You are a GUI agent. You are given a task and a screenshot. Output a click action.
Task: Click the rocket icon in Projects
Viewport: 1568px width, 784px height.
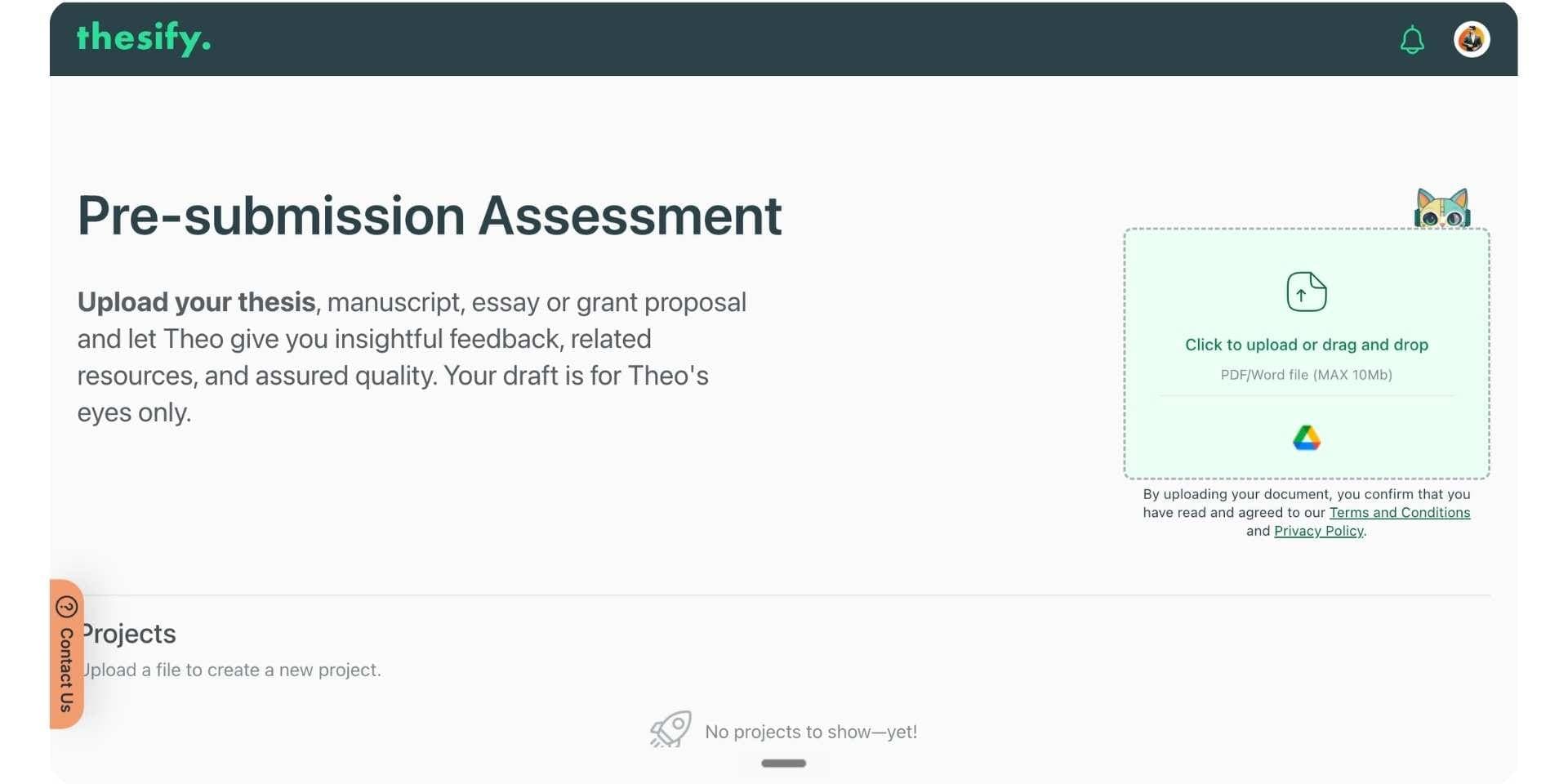tap(670, 729)
